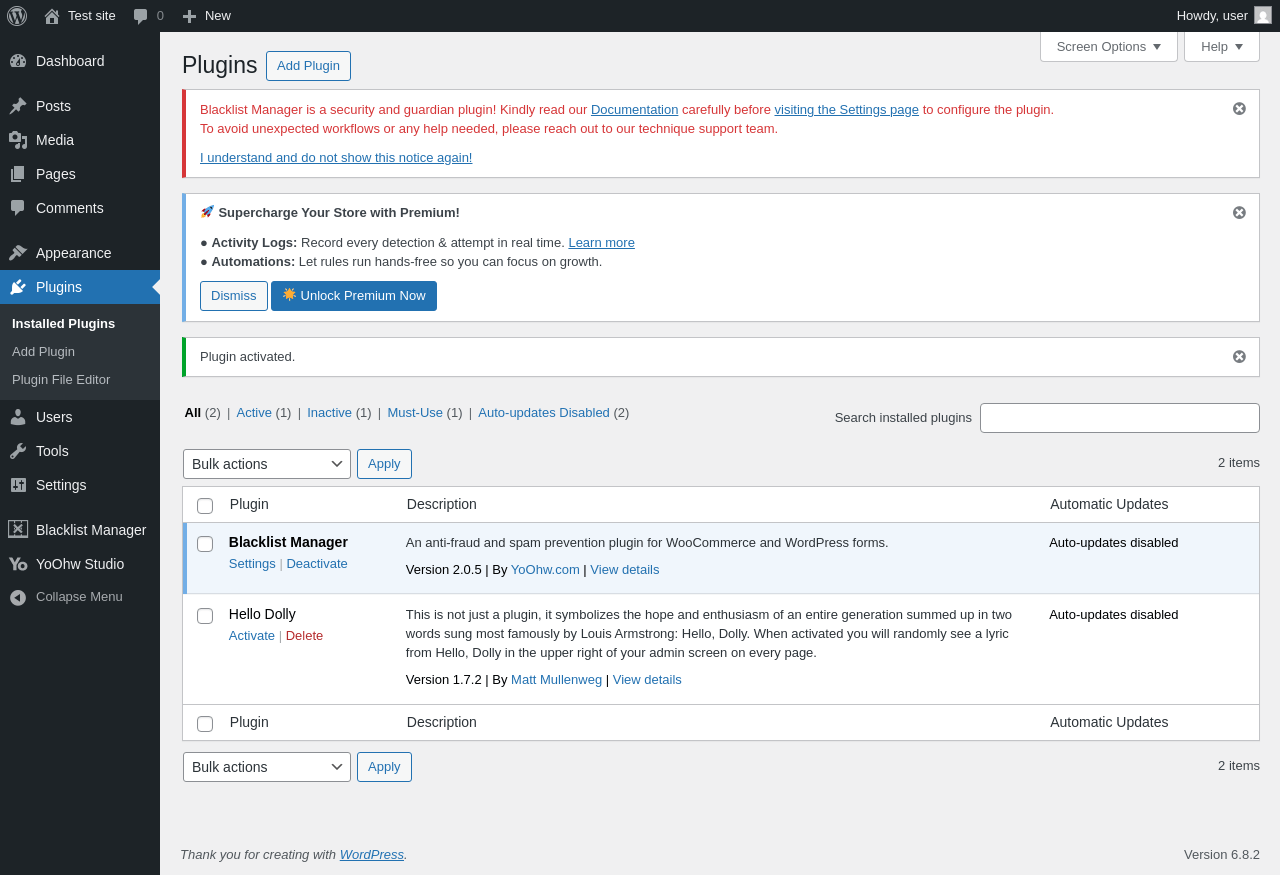Dismiss the Plugin activated notice
The width and height of the screenshot is (1280, 875).
[x=1239, y=357]
